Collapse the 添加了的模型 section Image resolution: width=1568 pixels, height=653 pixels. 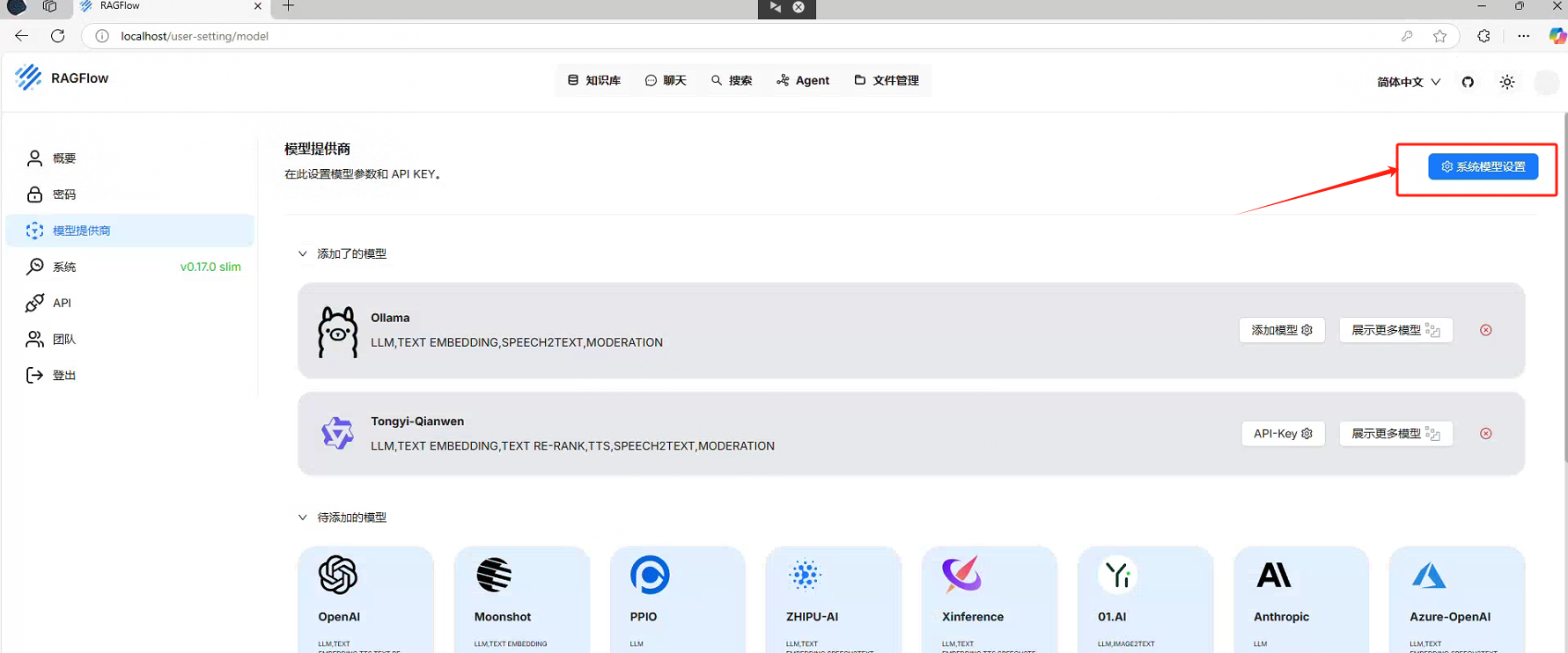(303, 253)
